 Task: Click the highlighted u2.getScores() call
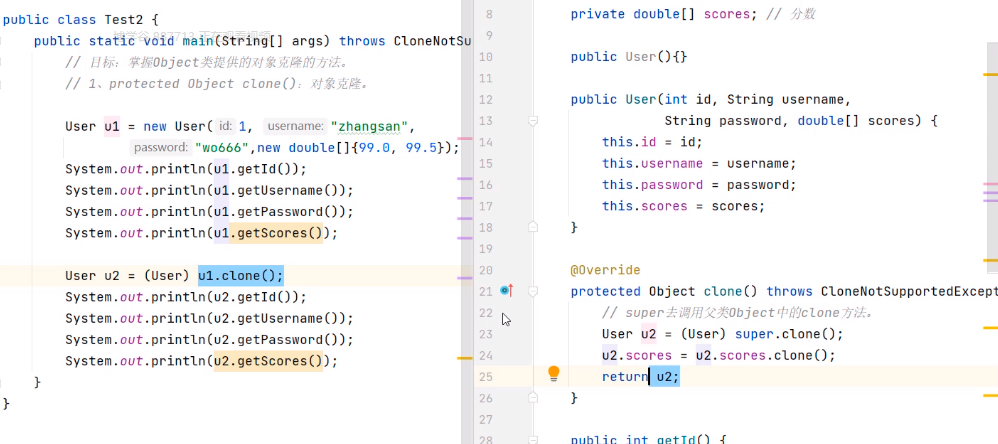coord(268,361)
